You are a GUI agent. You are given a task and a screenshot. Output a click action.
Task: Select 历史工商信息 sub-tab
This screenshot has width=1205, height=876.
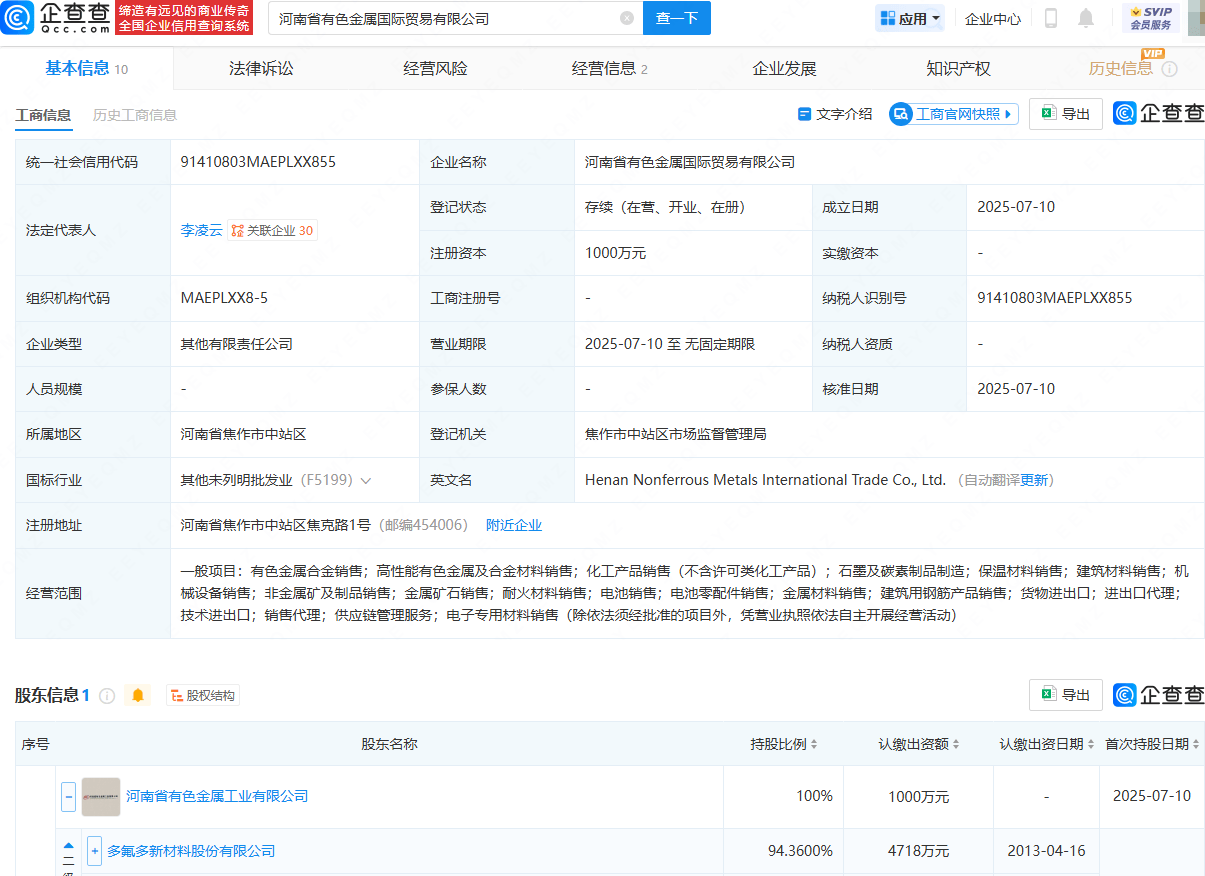135,115
